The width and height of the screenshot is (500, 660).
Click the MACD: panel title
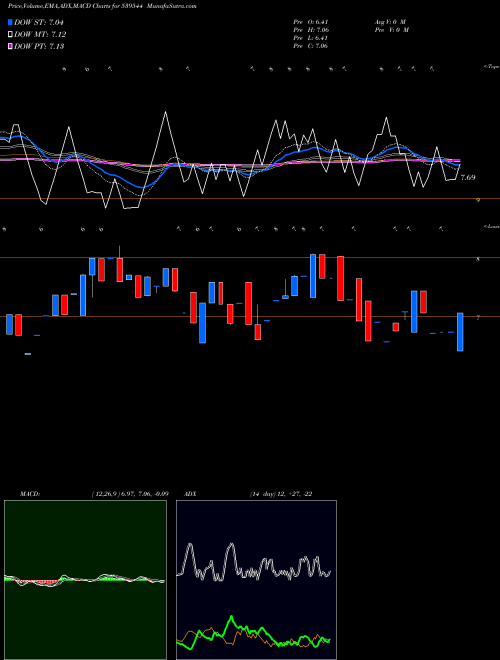30,494
